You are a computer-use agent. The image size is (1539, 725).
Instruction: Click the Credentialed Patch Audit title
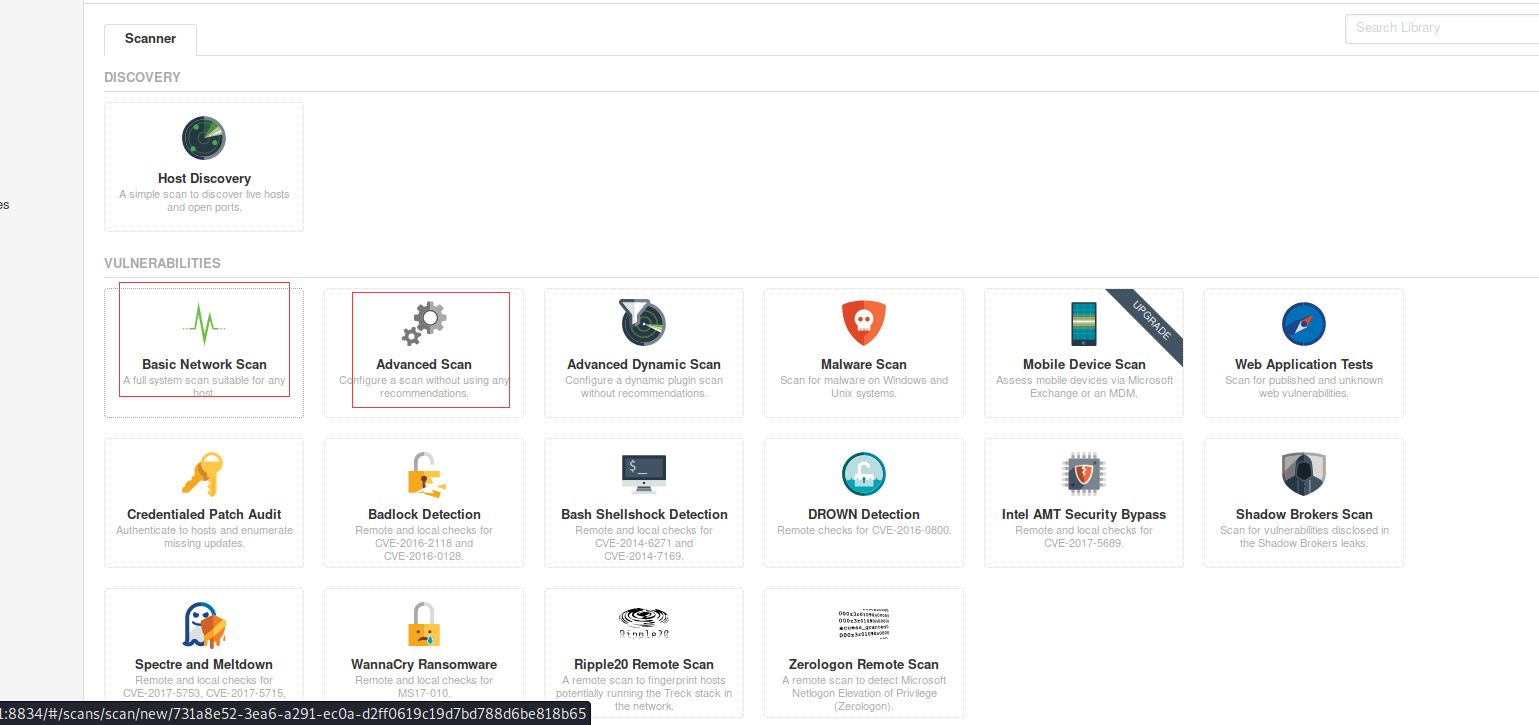204,514
